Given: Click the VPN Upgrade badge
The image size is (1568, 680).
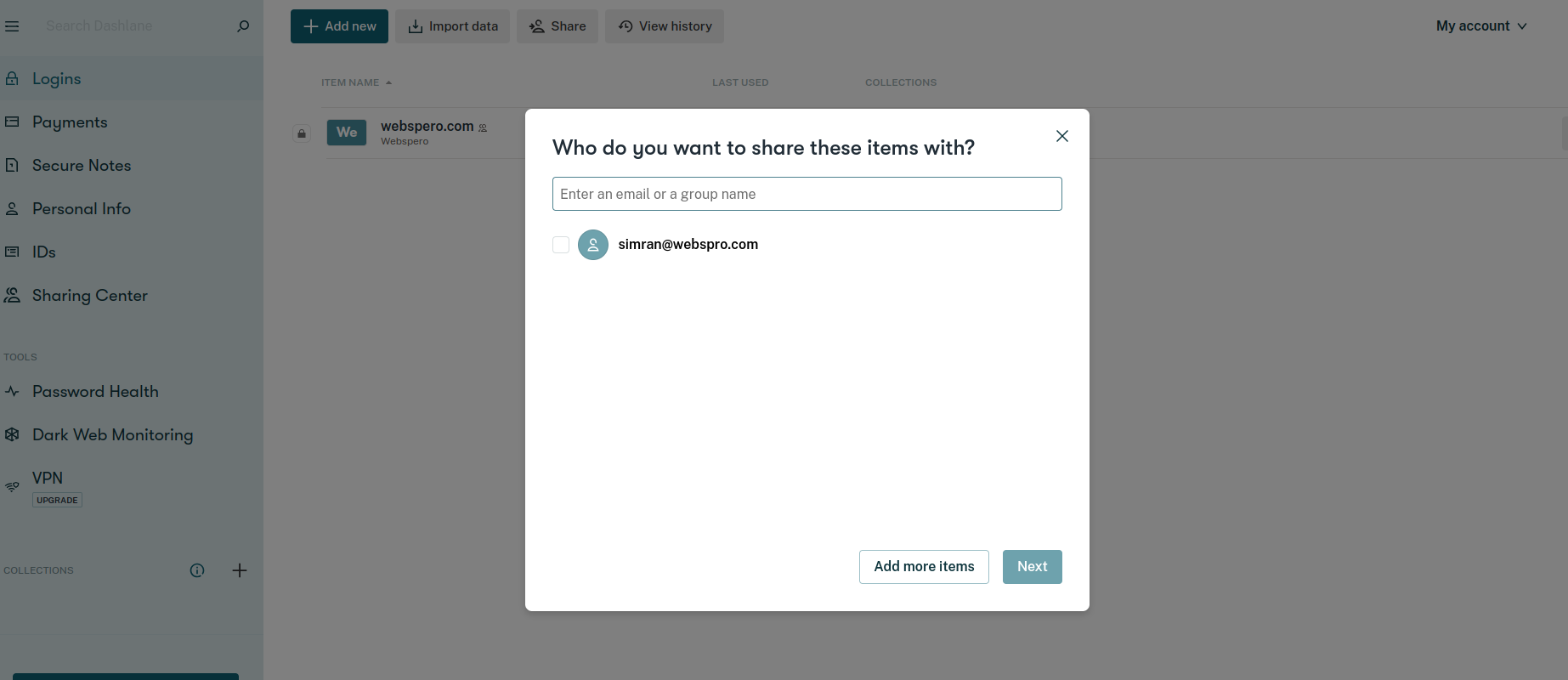Looking at the screenshot, I should (x=58, y=500).
